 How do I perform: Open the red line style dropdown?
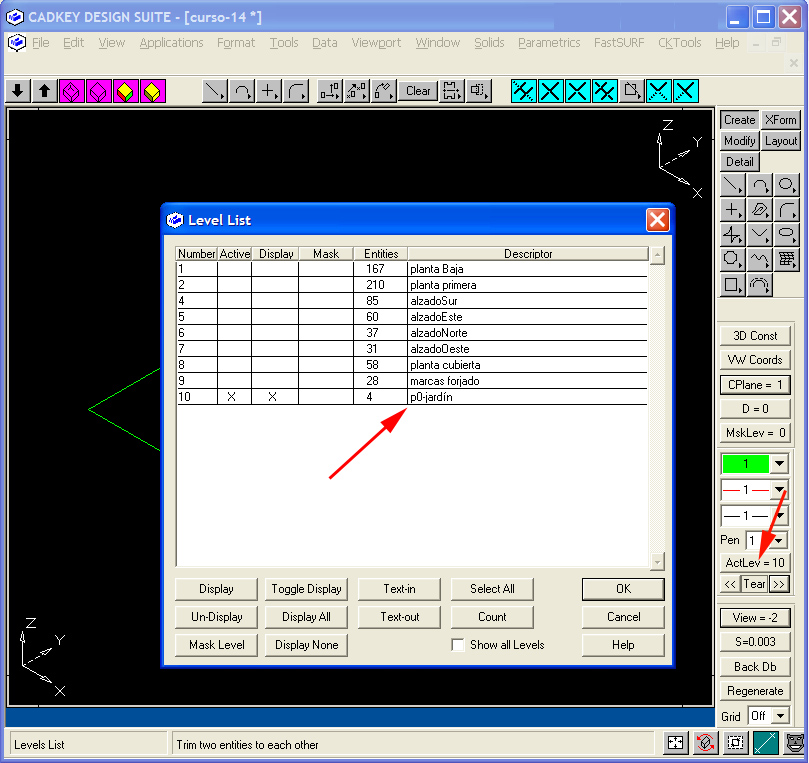779,490
